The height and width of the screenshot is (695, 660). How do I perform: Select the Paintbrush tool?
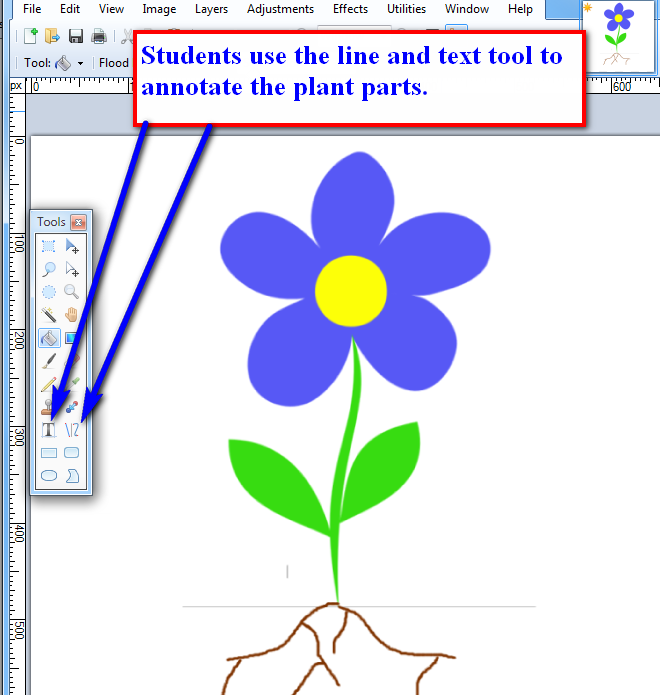pyautogui.click(x=49, y=361)
